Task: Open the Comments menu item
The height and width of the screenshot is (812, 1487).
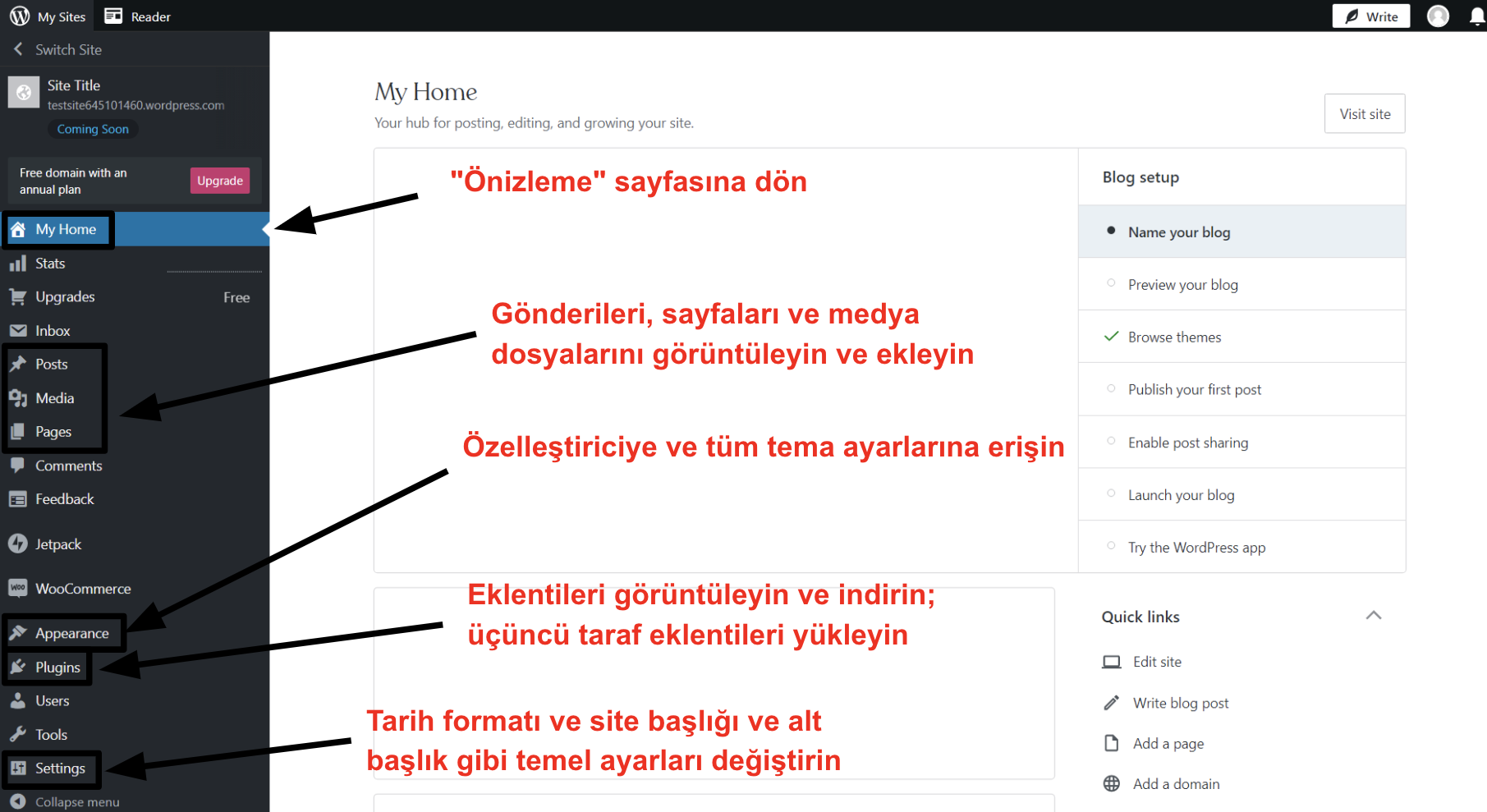Action: point(135,466)
